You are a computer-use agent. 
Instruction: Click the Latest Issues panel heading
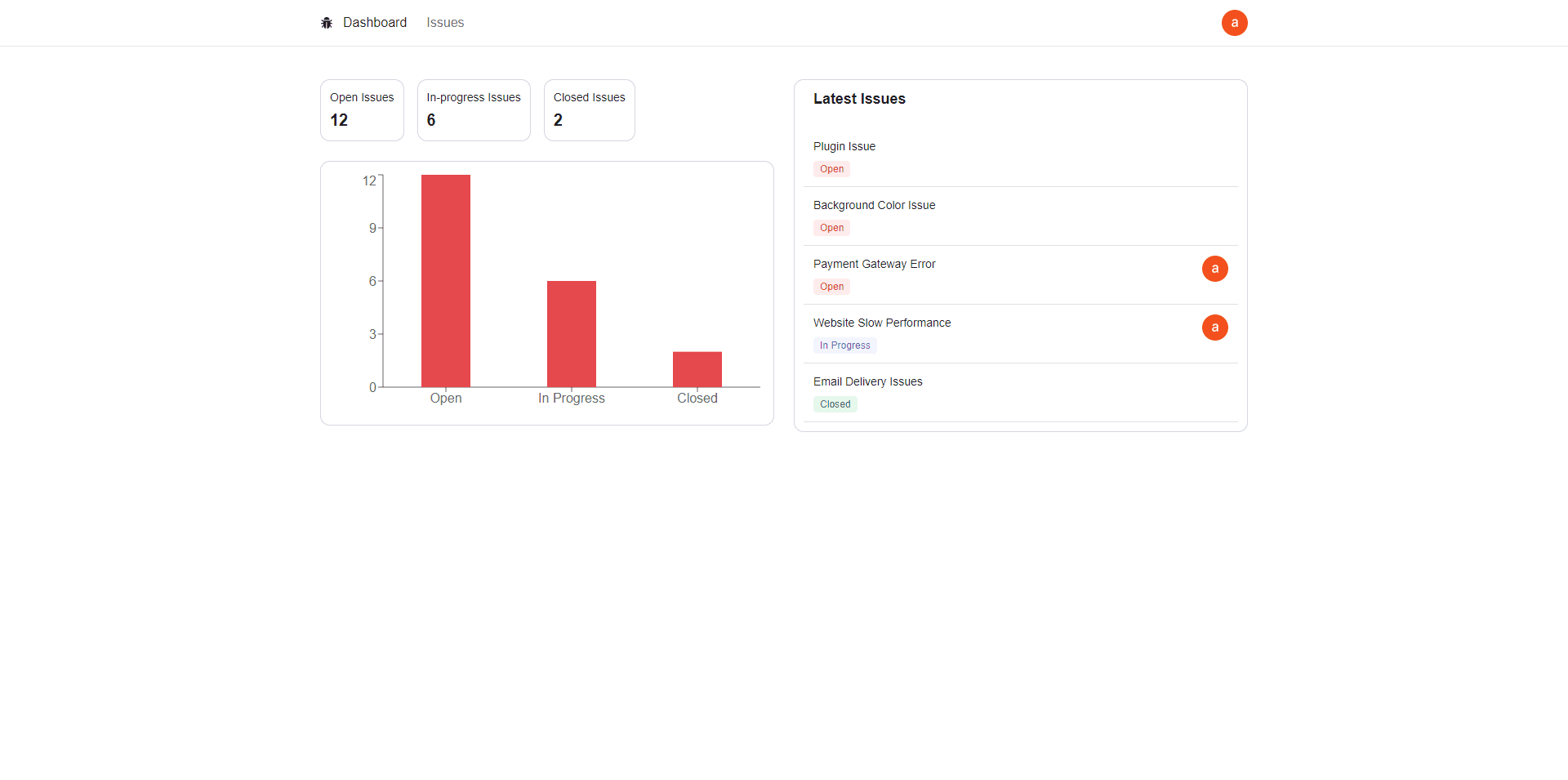[859, 99]
